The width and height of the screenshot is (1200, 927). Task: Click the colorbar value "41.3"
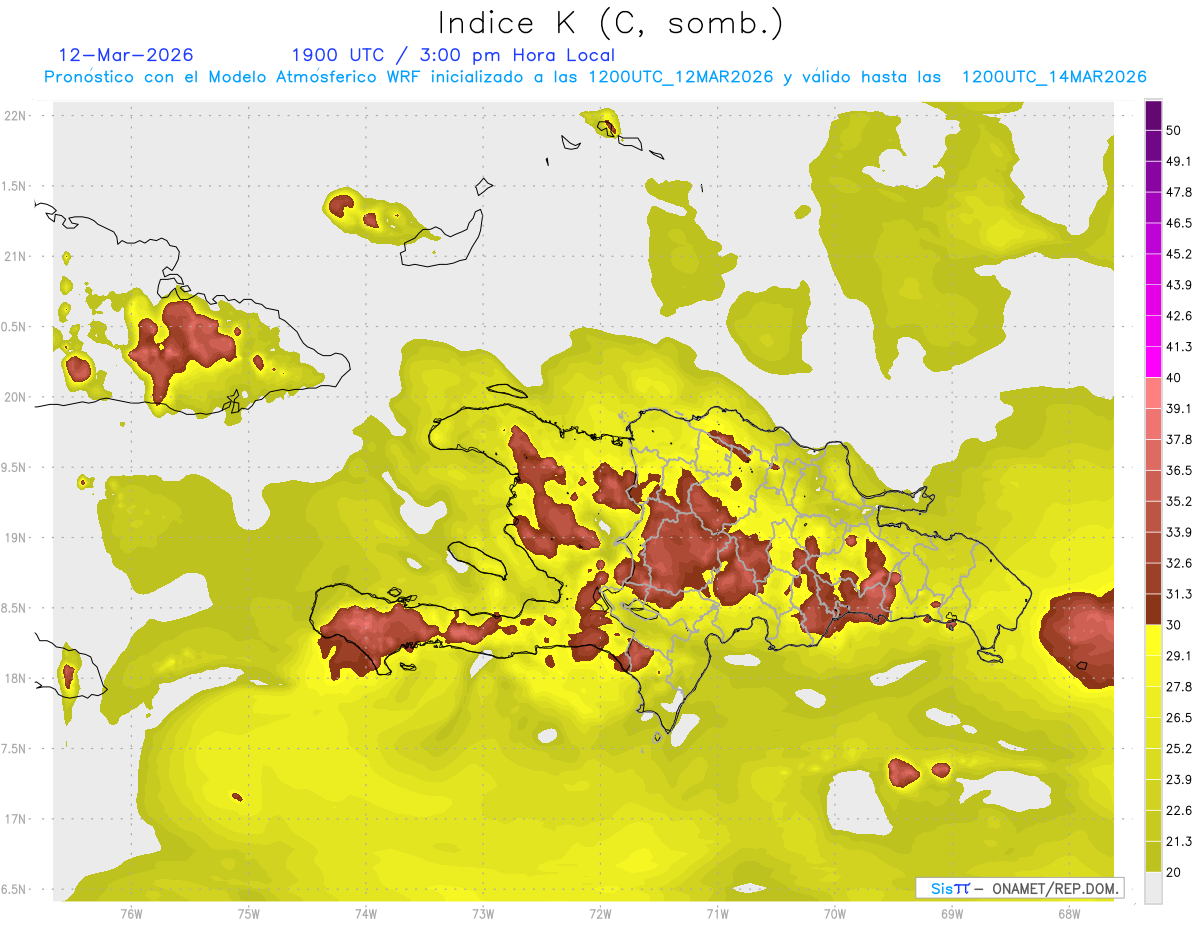(x=1179, y=347)
